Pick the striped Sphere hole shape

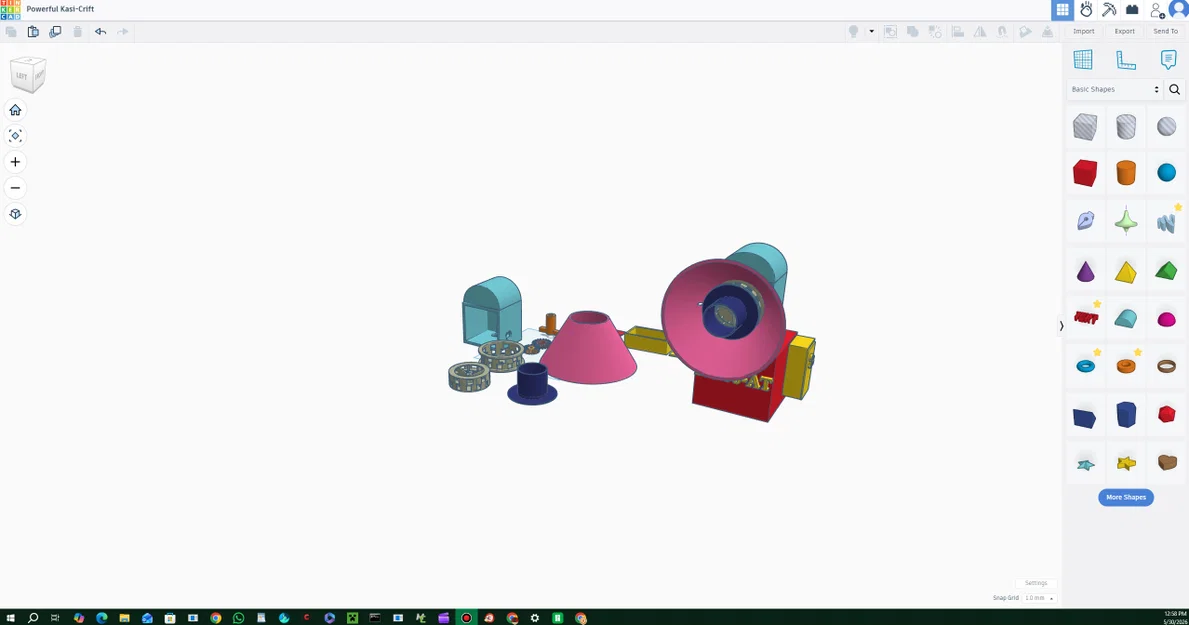(x=1166, y=127)
